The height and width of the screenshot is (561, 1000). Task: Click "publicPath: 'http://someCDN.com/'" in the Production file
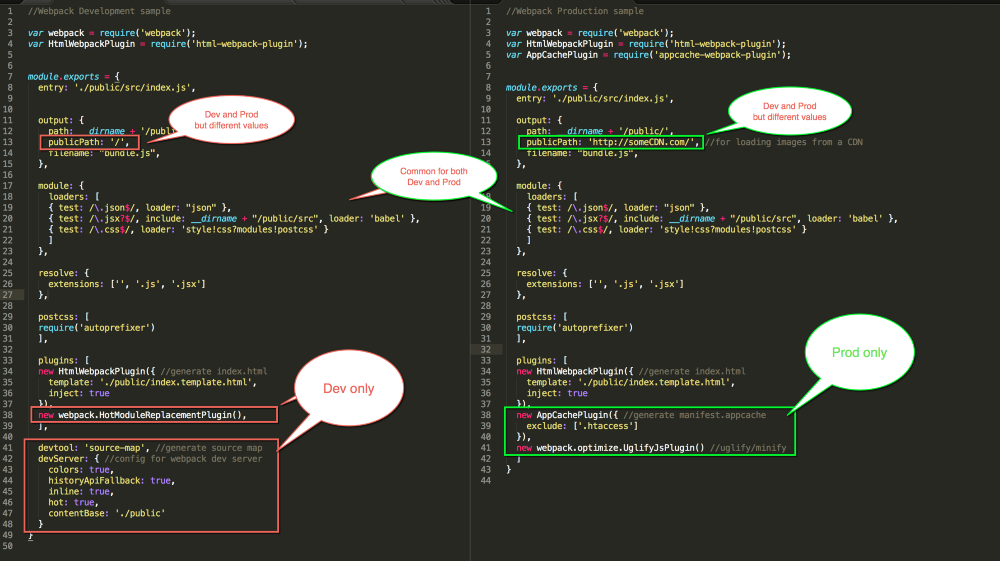[612, 142]
